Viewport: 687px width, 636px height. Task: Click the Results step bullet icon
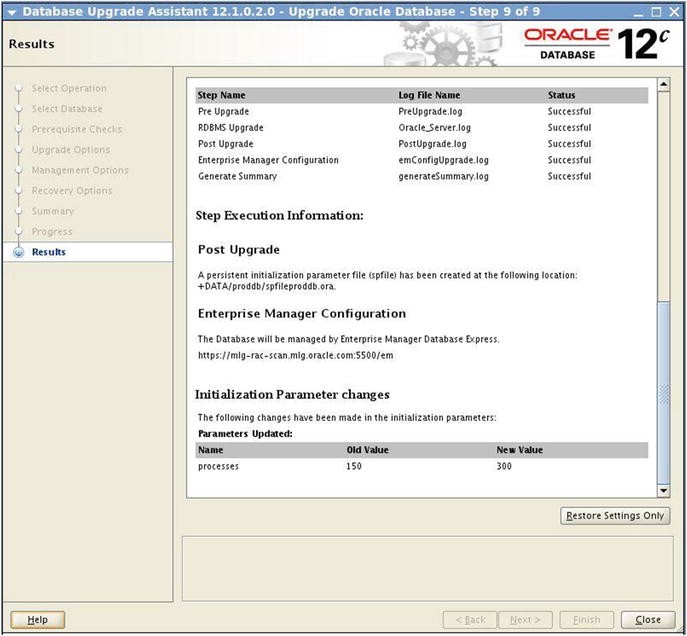(x=18, y=252)
